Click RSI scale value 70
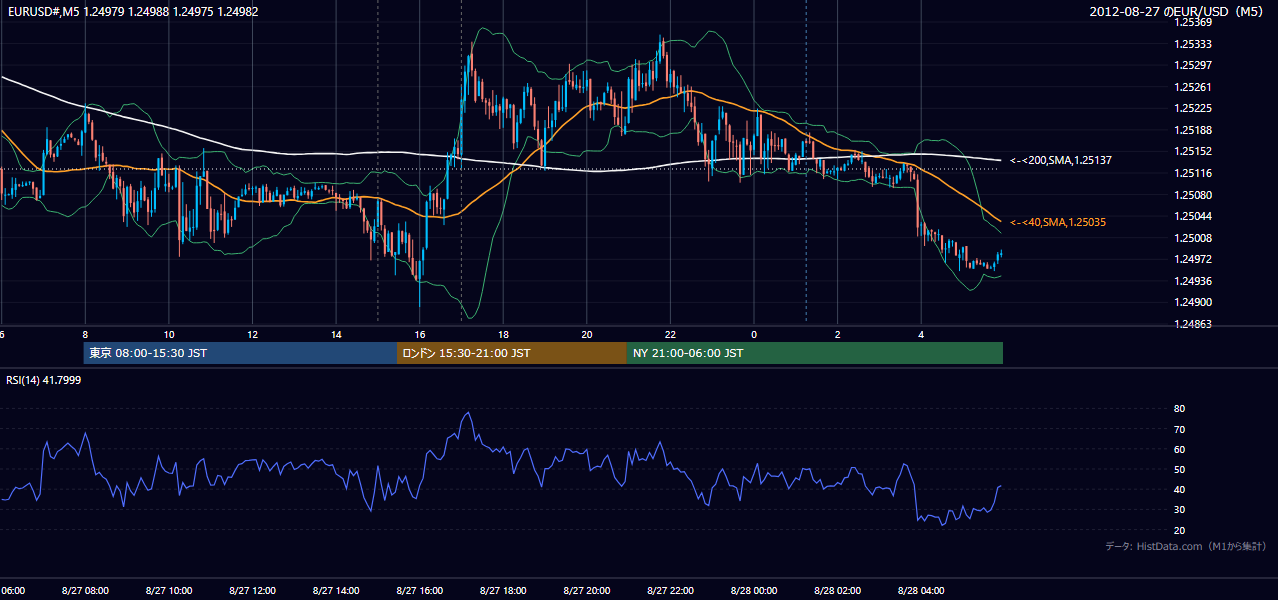Screen dimensions: 1278x600 (x=1179, y=429)
